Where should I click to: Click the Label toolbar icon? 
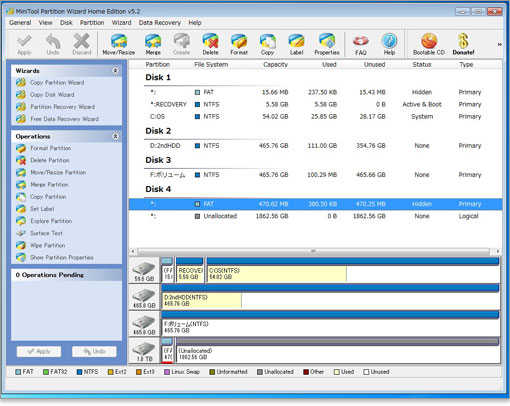coord(296,44)
